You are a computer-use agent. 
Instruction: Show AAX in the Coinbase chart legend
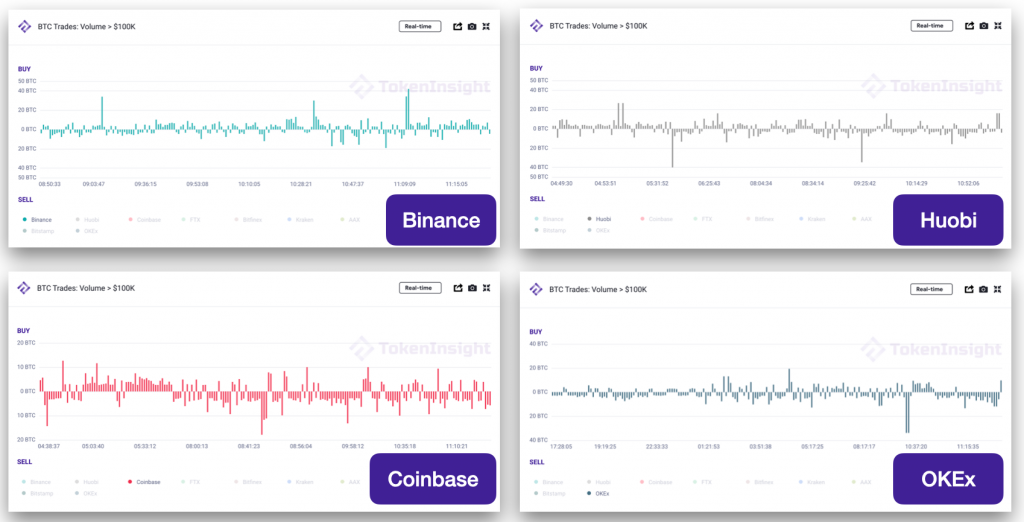pos(350,481)
